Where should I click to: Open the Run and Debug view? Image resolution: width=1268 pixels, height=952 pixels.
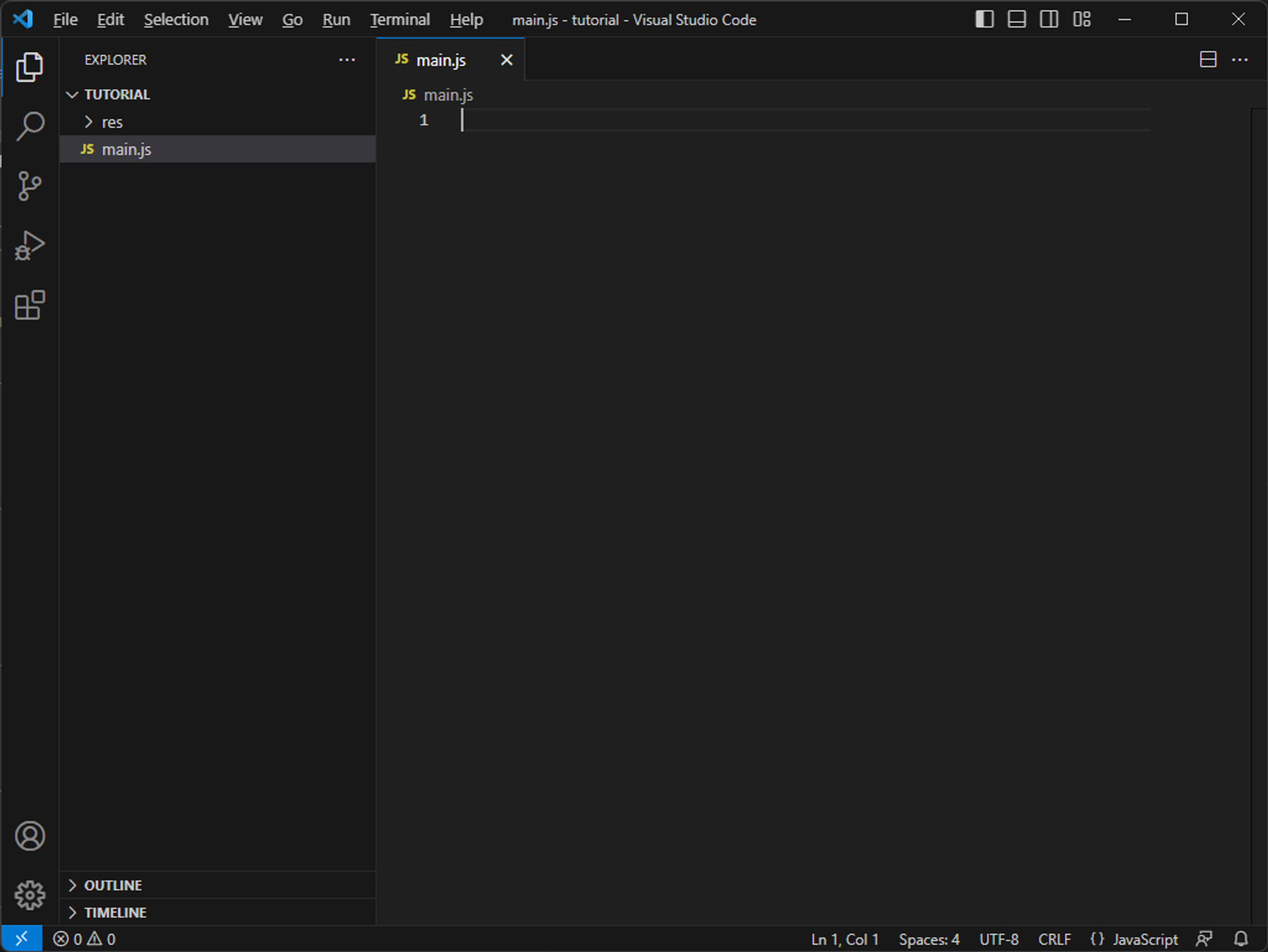coord(30,246)
